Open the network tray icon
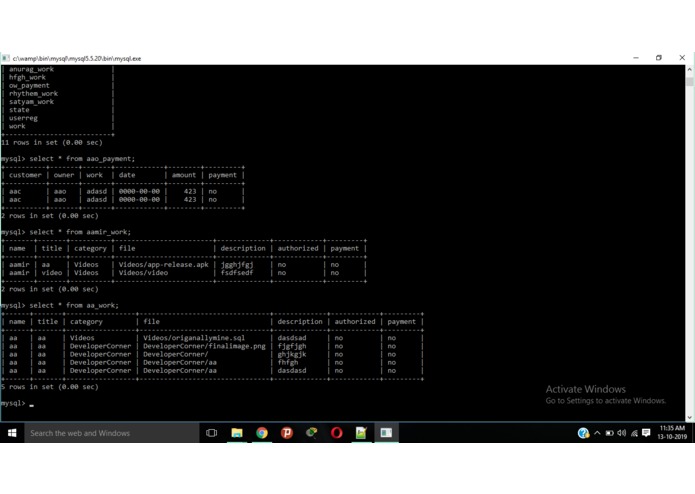This screenshot has height=494, width=695. coord(634,433)
